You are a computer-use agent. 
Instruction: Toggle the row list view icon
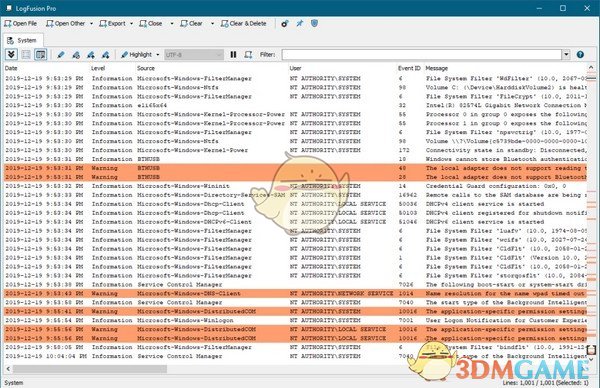(x=26, y=55)
